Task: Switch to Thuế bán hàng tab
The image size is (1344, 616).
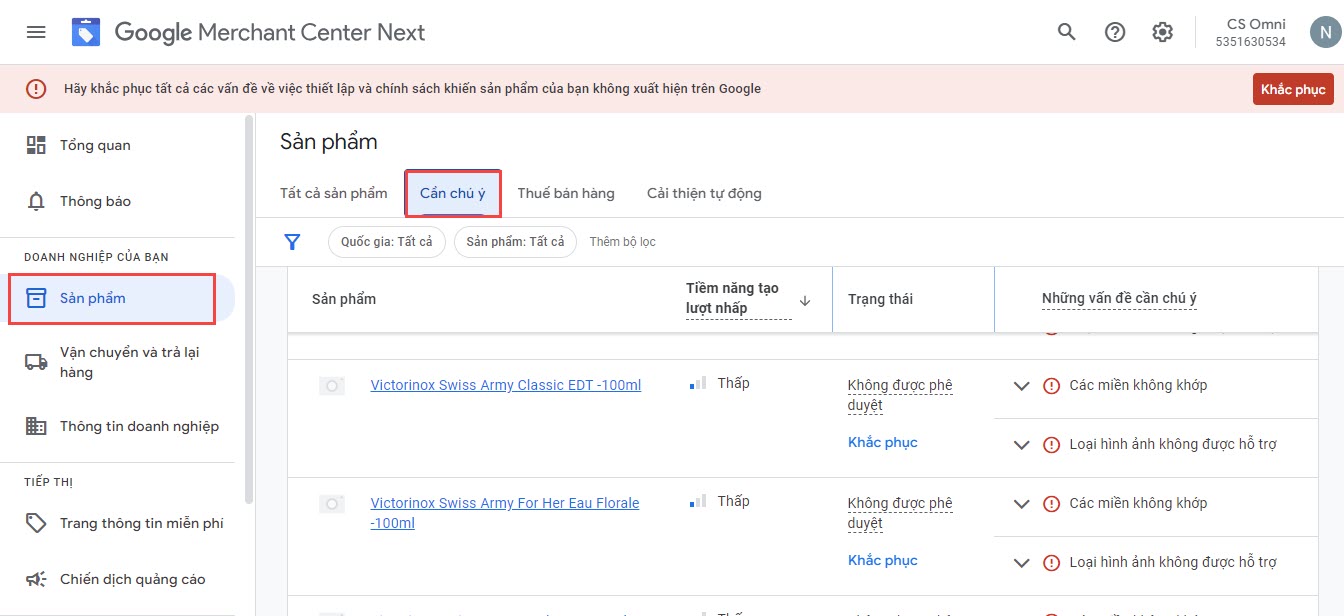Action: click(x=566, y=193)
